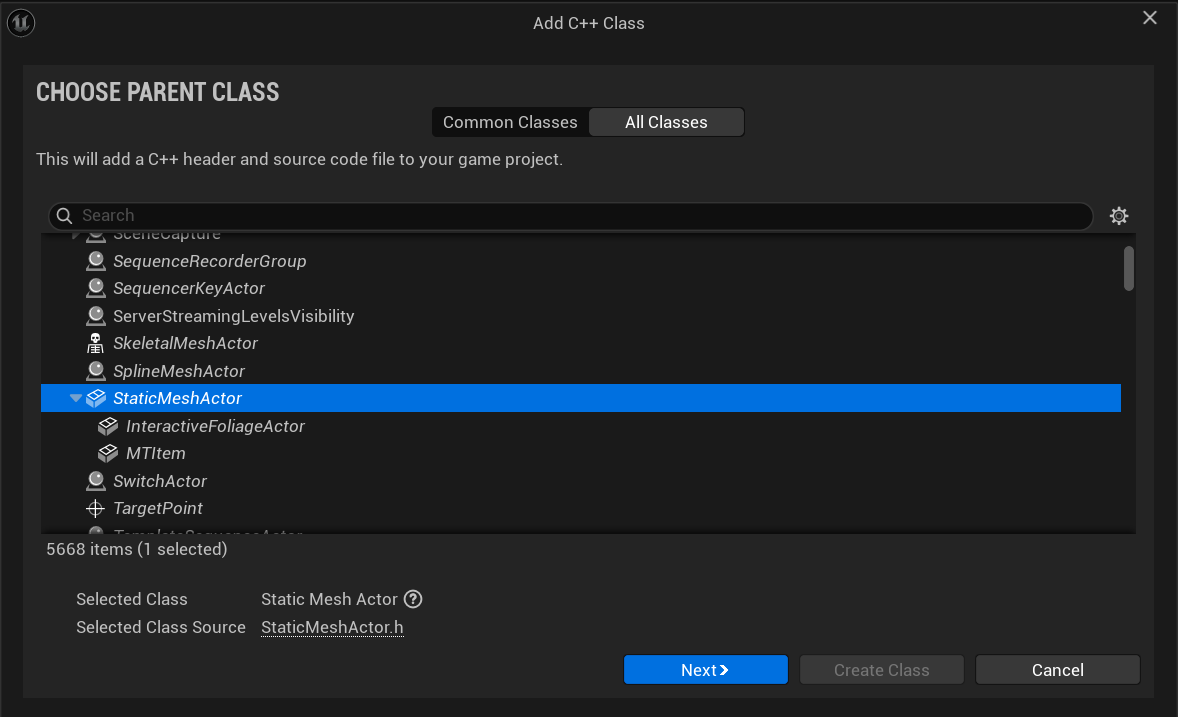Select SplineMeshActor class
1178x717 pixels.
[x=179, y=371]
